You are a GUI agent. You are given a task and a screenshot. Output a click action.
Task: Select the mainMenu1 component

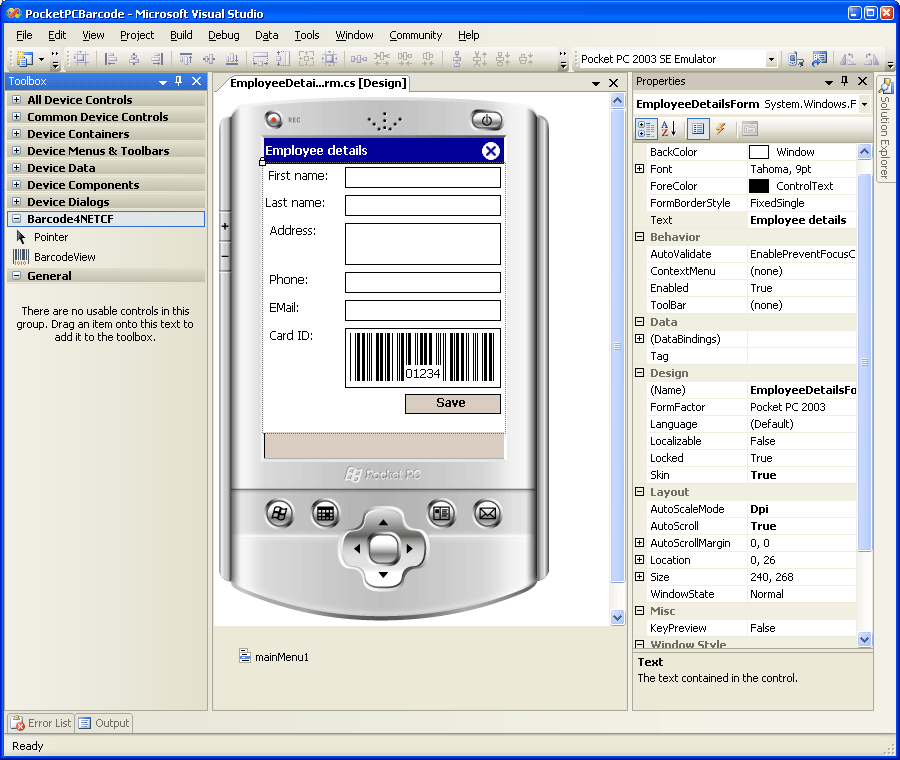coord(281,657)
